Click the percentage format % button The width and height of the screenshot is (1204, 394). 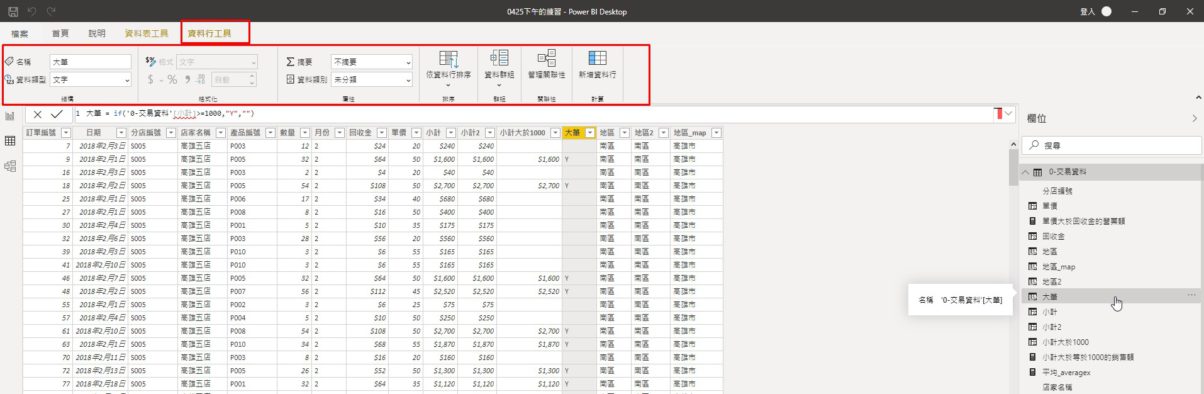coord(172,79)
